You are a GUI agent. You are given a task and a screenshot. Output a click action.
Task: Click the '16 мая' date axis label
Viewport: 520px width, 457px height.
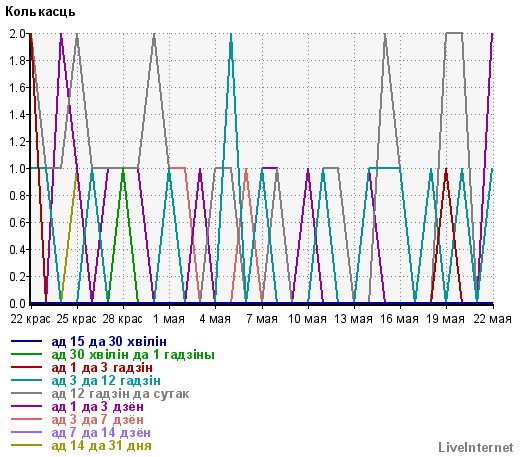pyautogui.click(x=399, y=319)
